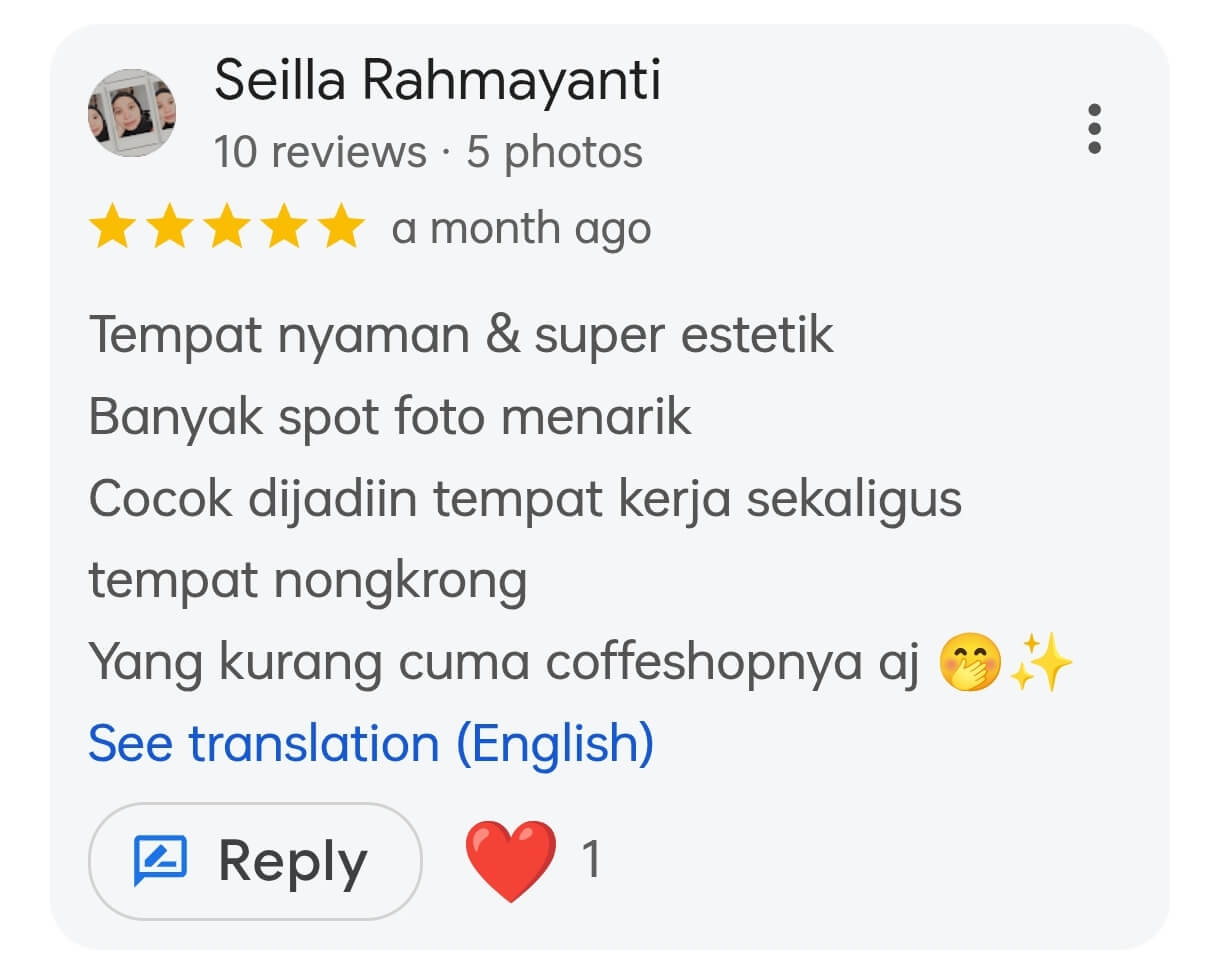Click the fifth yellow rating star
The image size is (1220, 972).
pos(342,228)
